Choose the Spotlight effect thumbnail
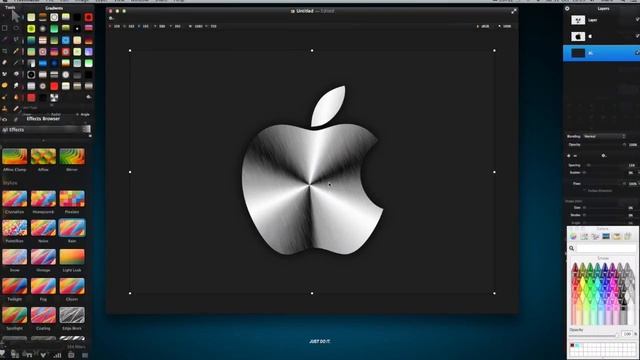Screen dimensions: 640x360 (x=15, y=315)
